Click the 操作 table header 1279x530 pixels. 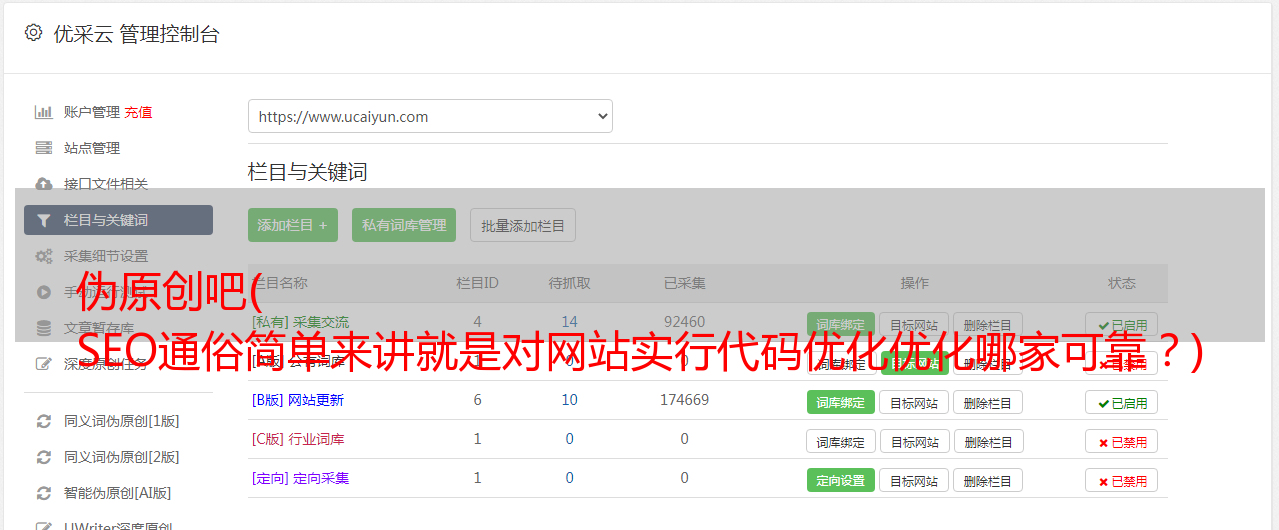(x=915, y=283)
